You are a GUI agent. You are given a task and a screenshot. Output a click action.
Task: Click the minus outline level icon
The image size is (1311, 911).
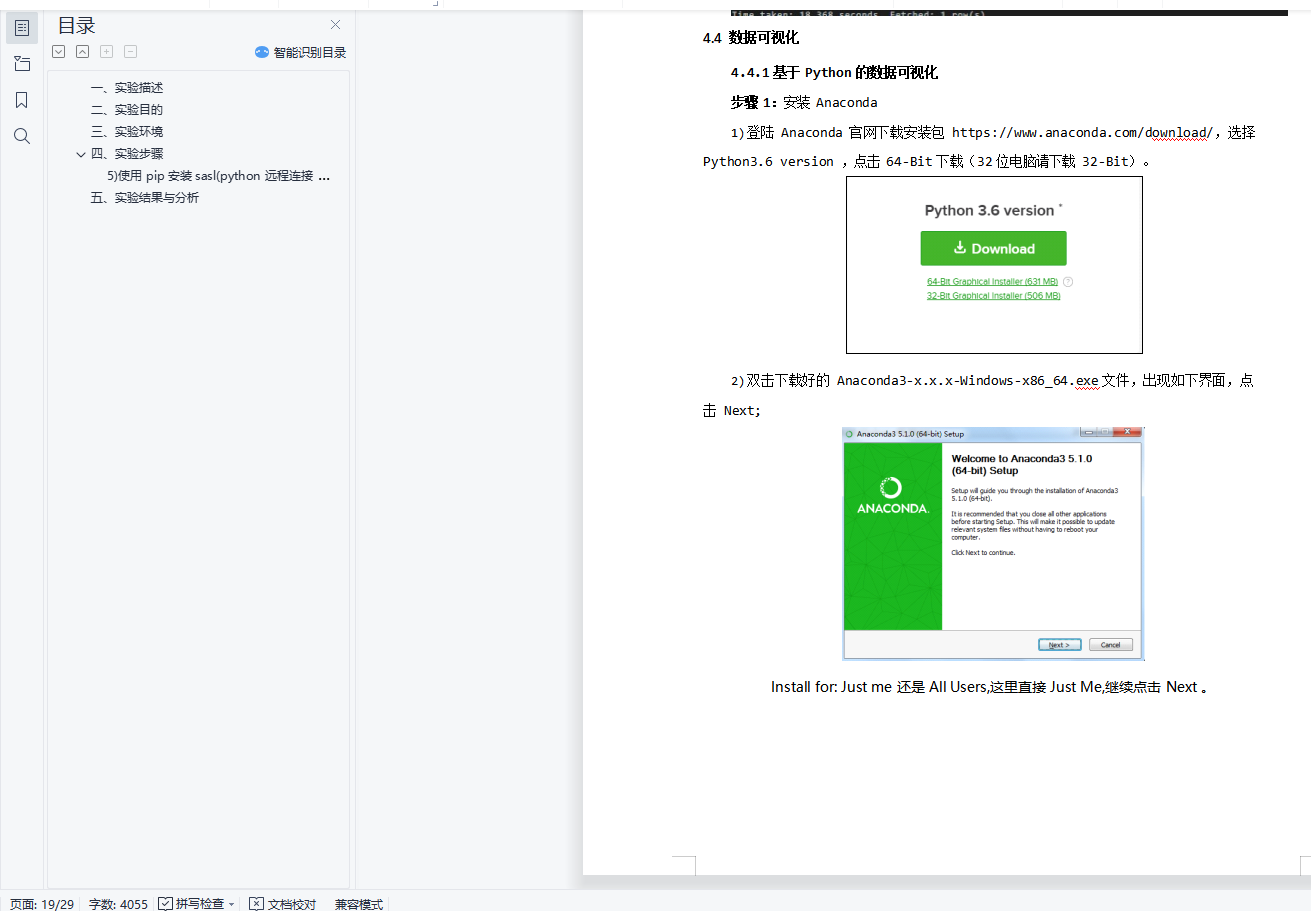point(131,52)
